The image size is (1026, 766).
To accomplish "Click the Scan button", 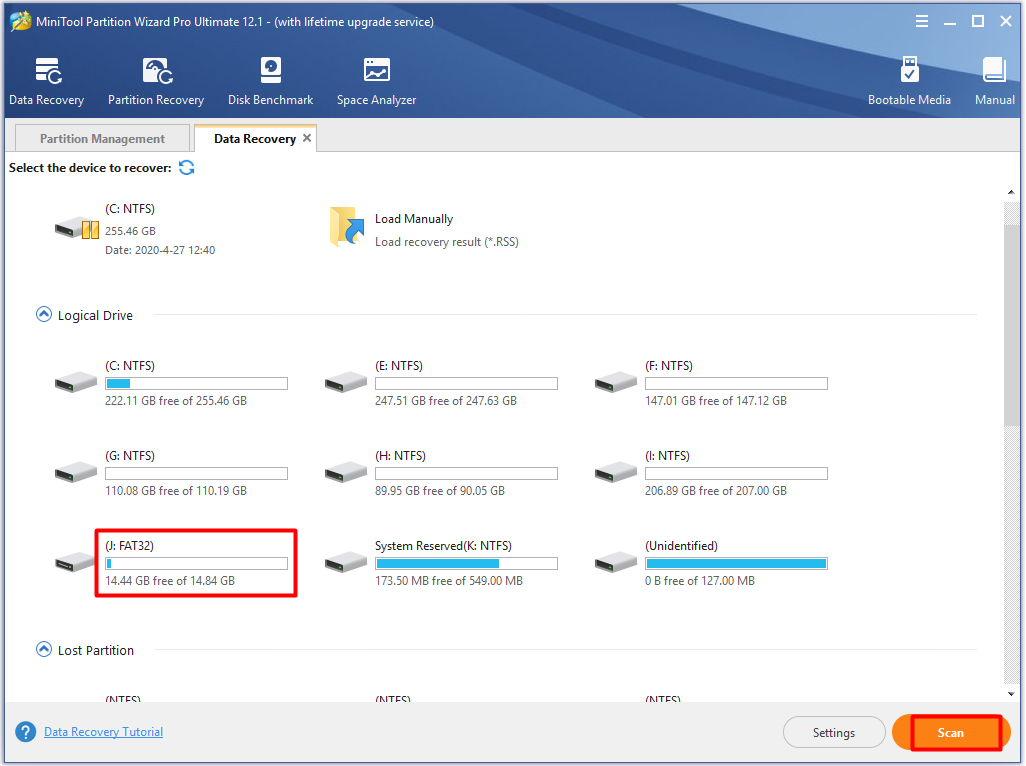I will coord(951,733).
